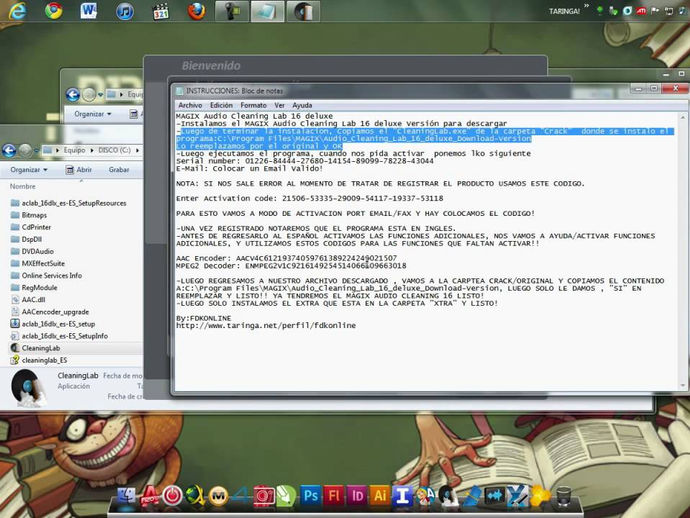Click the red power button dock icon
The width and height of the screenshot is (690, 518).
pos(172,496)
